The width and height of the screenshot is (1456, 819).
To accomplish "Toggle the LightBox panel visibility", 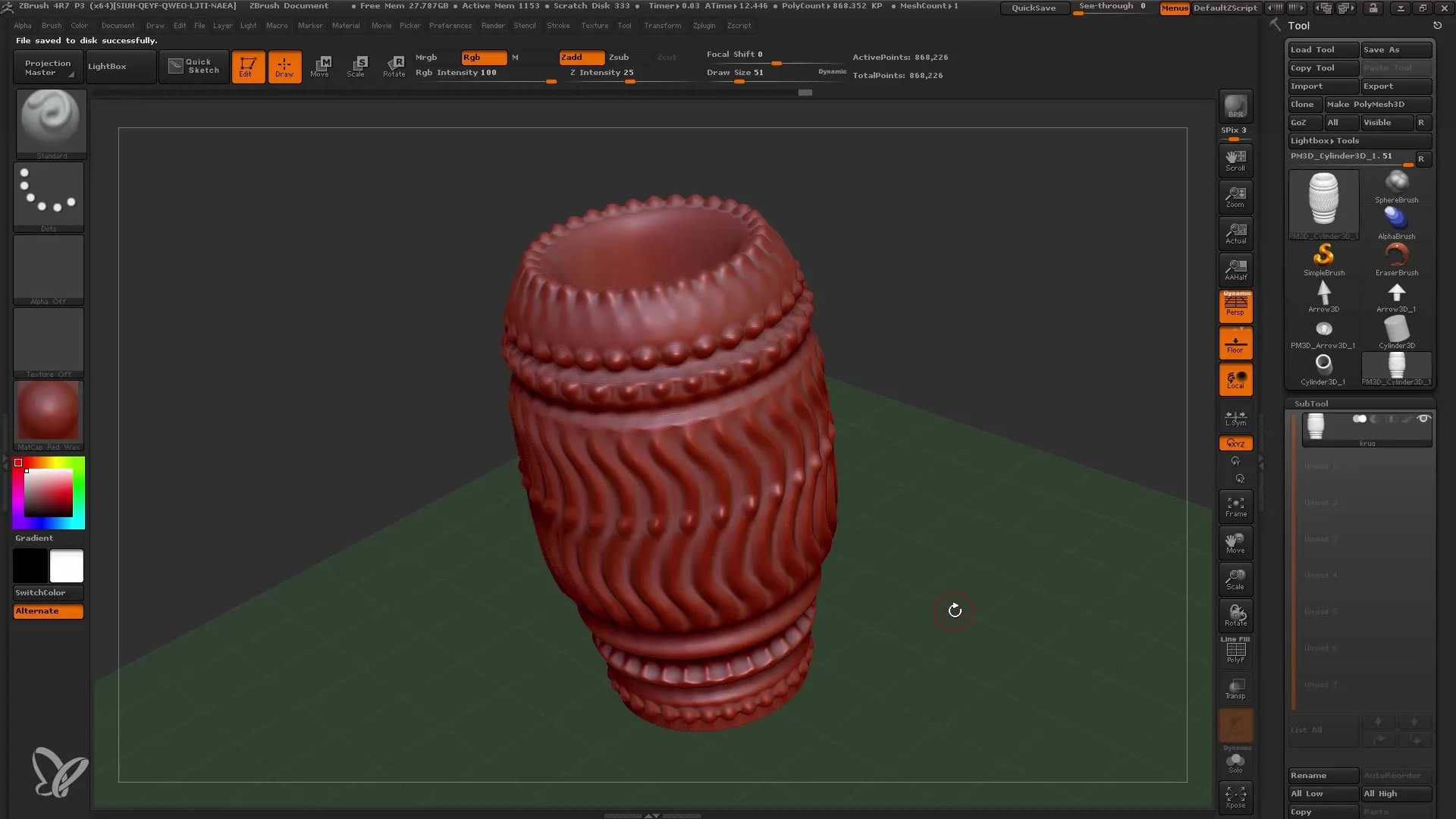I will click(107, 66).
